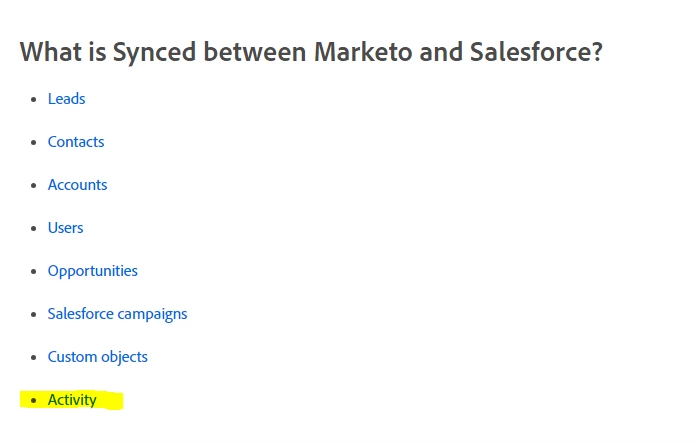
Task: Follow the Accounts link
Action: [x=77, y=185]
